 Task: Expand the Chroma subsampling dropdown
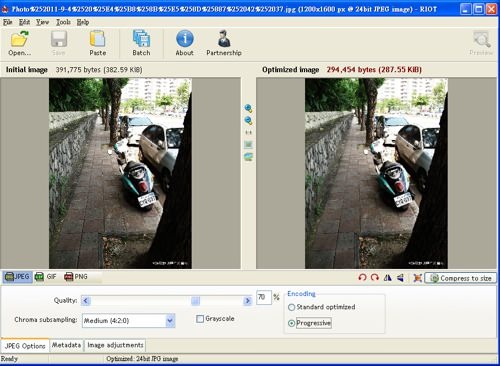click(x=170, y=321)
